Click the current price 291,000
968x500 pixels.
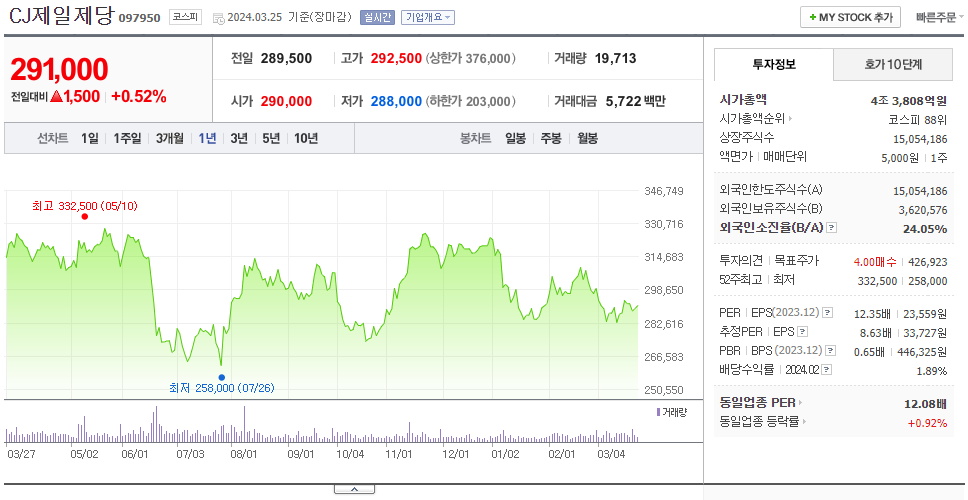[59, 70]
